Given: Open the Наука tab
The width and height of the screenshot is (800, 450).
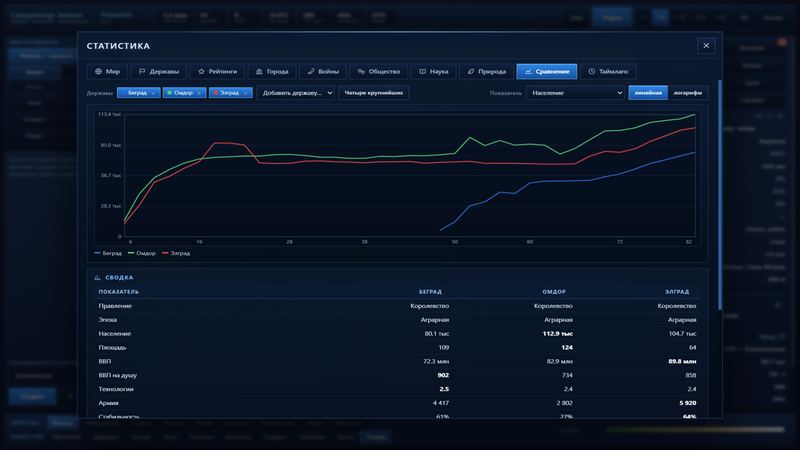Looking at the screenshot, I should (434, 71).
